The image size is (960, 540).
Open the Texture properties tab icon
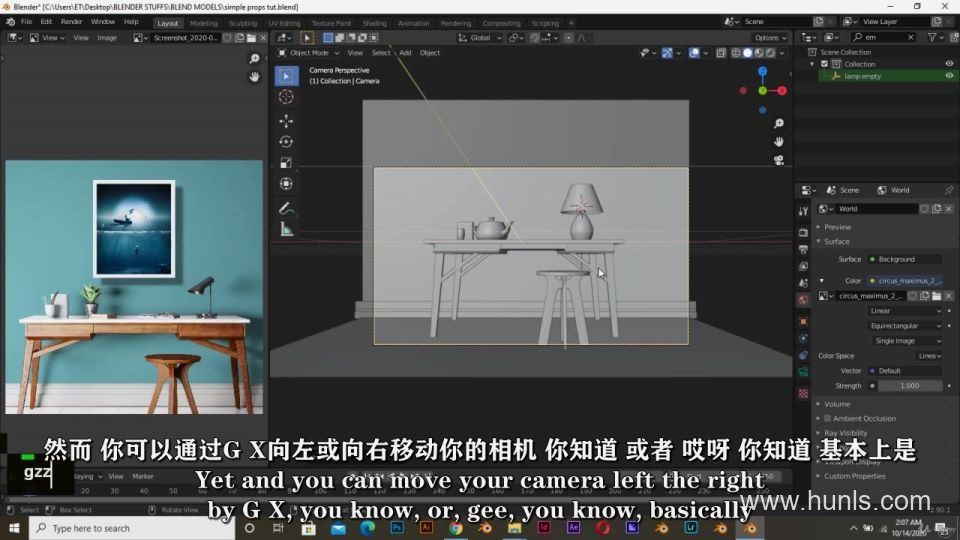pos(803,393)
